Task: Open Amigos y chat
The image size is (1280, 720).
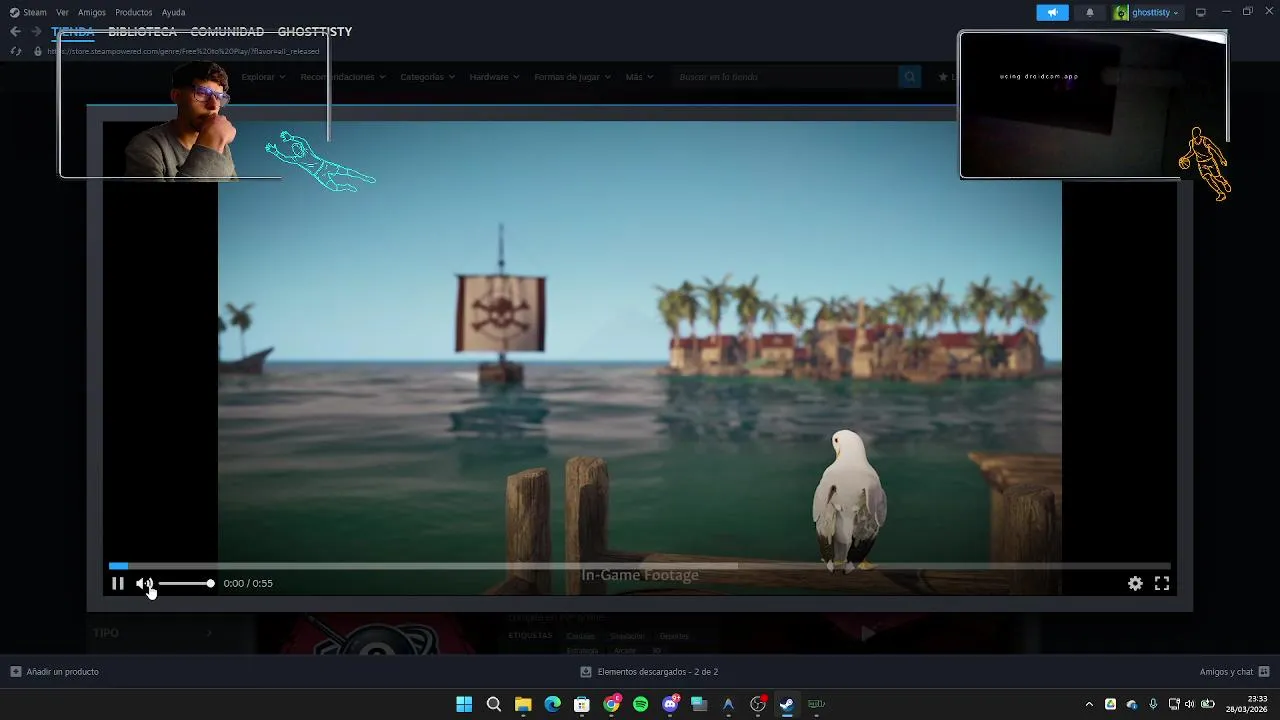Action: click(x=1234, y=672)
